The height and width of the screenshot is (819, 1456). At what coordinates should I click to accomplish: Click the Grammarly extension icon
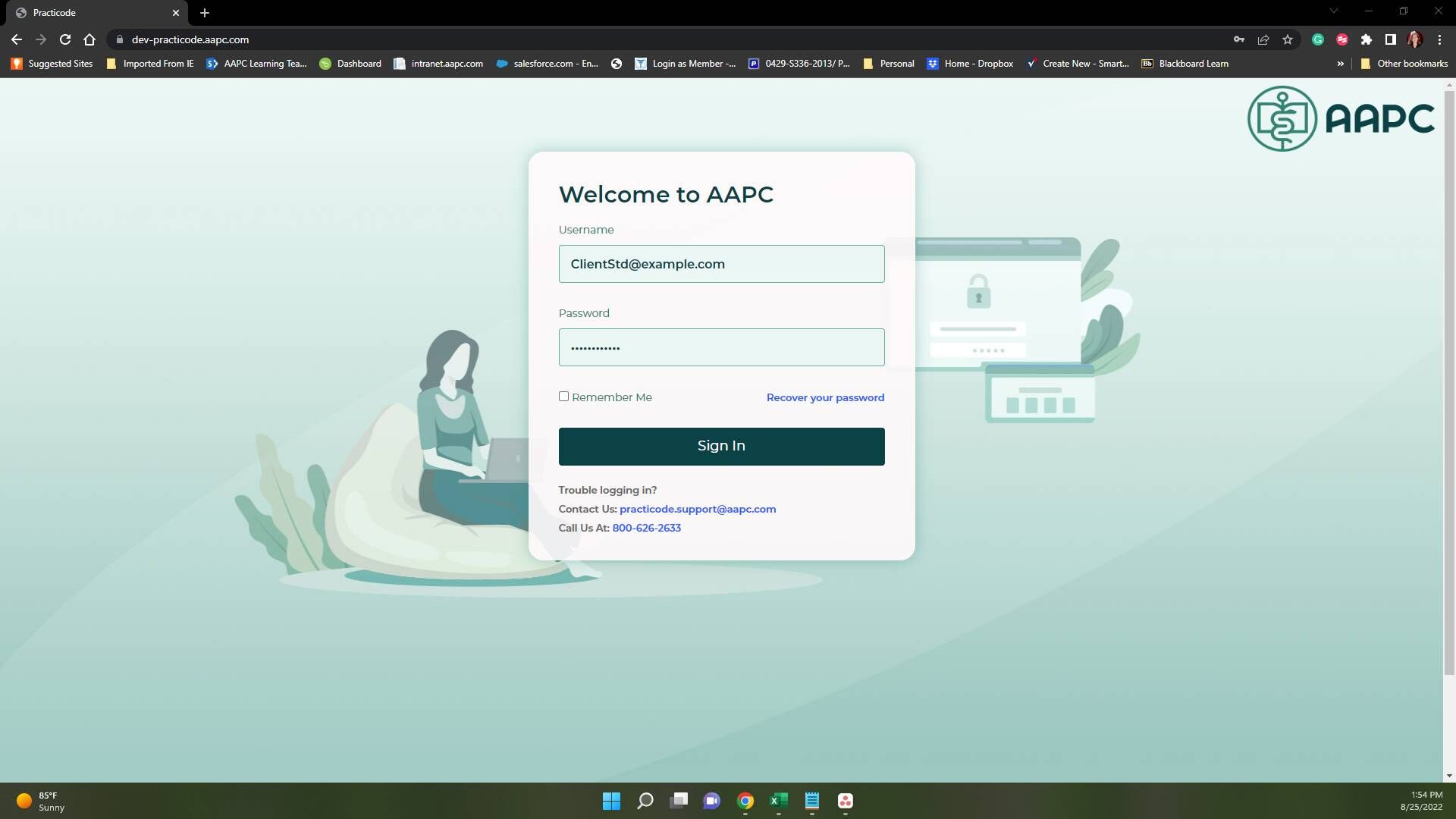tap(1318, 39)
